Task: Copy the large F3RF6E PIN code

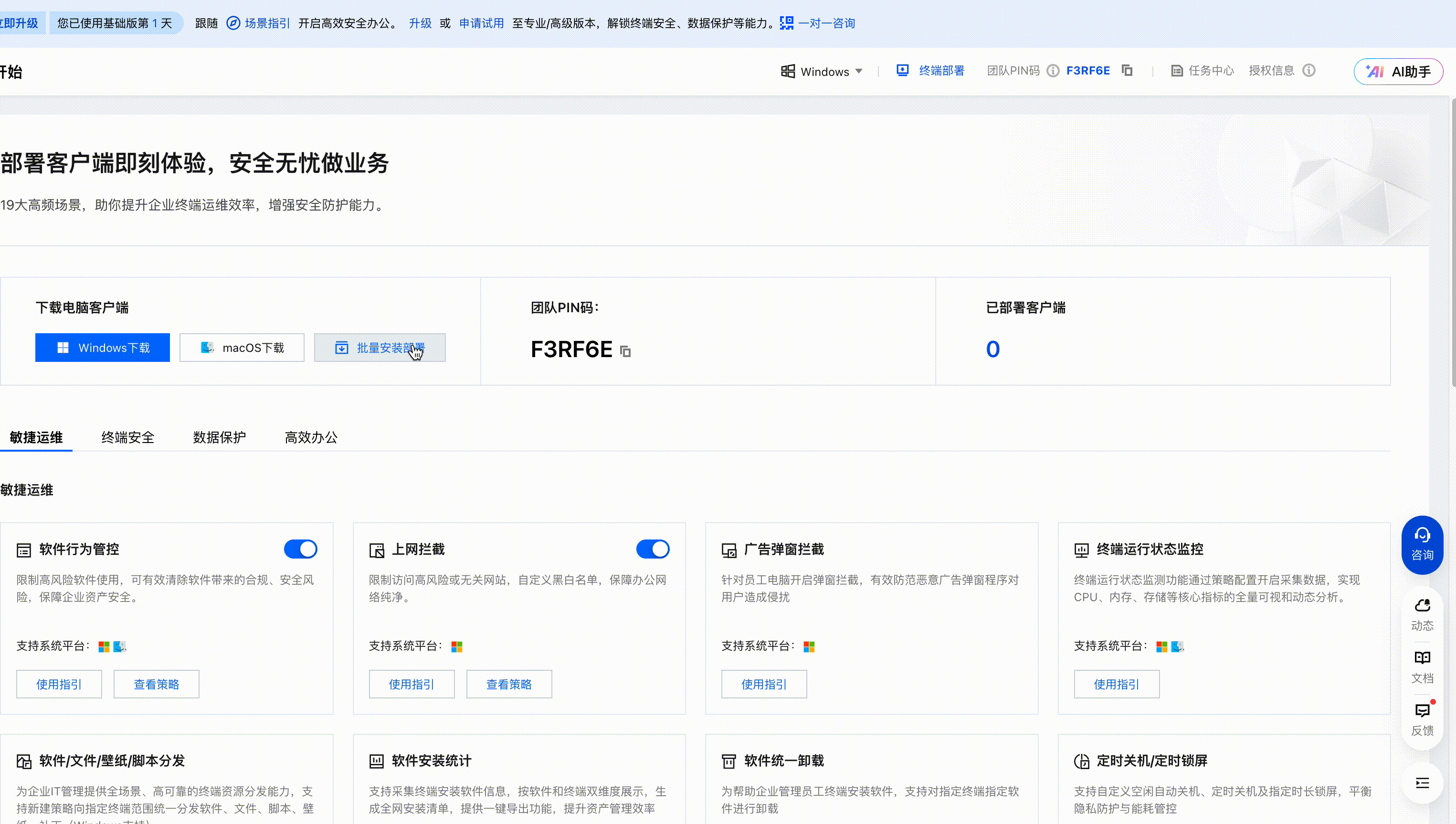Action: (x=625, y=351)
